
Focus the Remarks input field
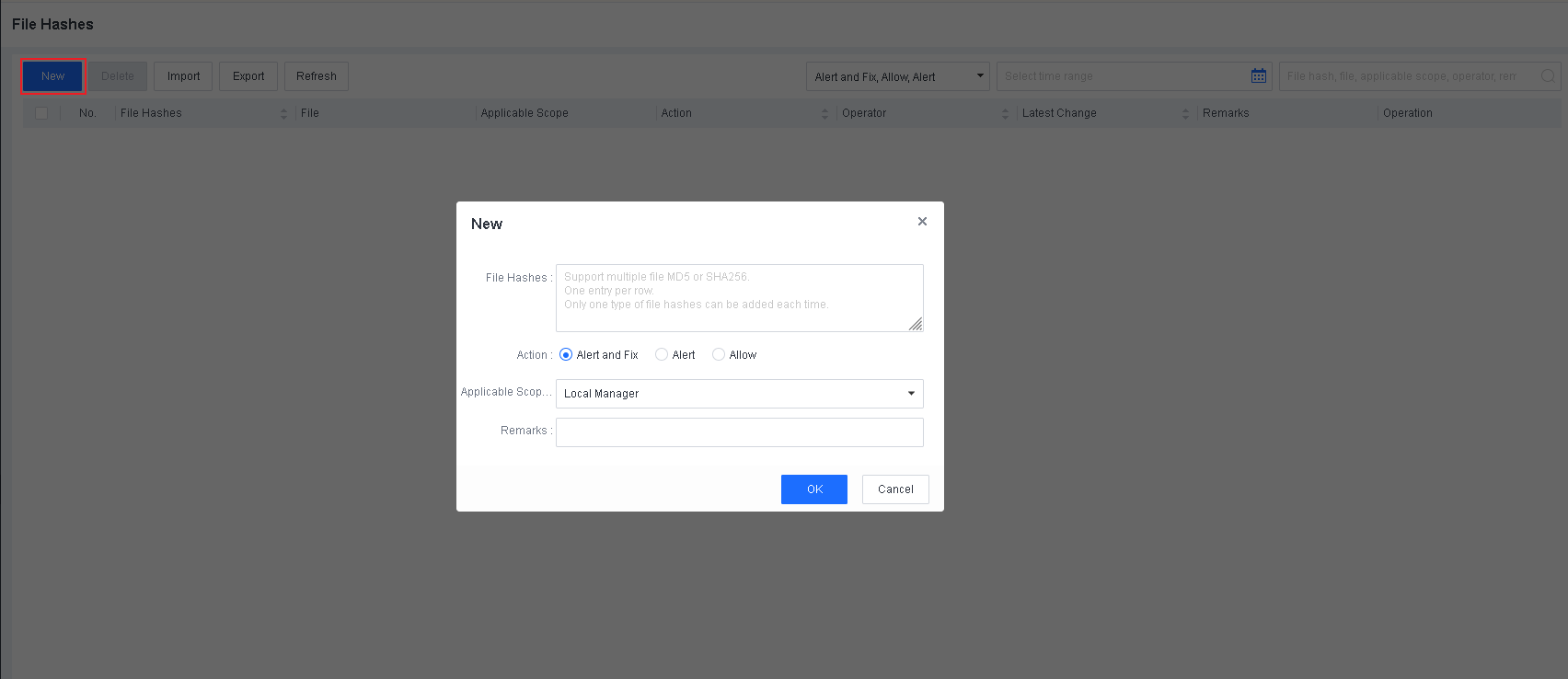[x=739, y=432]
